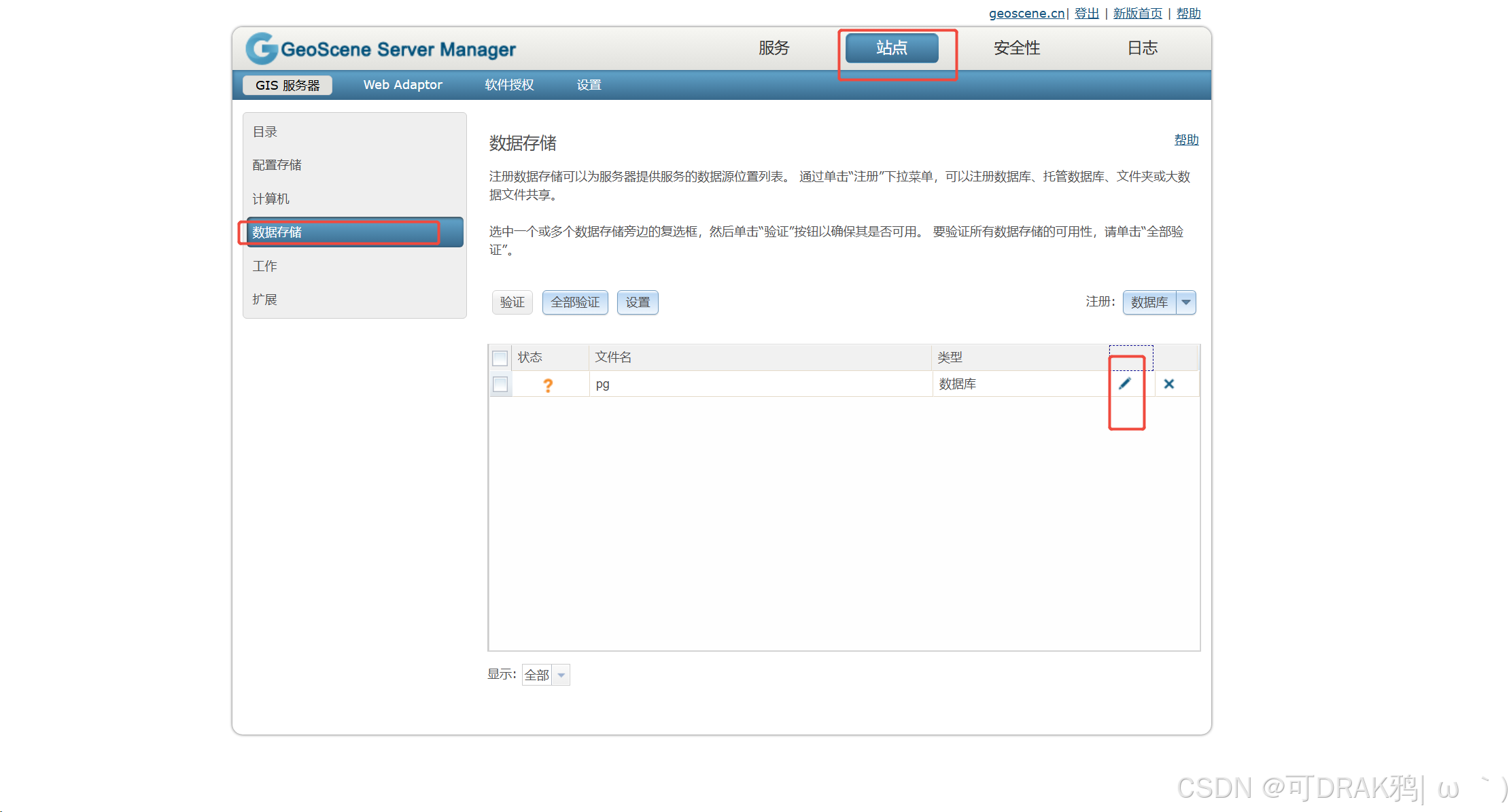
Task: Click the 登出 logout link
Action: click(1086, 14)
